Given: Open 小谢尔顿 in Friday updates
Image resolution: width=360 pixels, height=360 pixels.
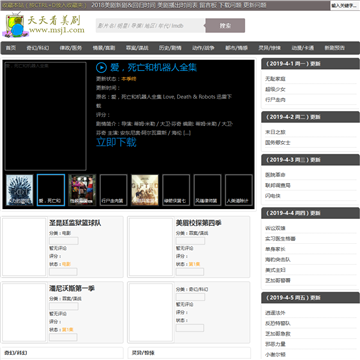Looking at the screenshot, I should click(275, 354).
